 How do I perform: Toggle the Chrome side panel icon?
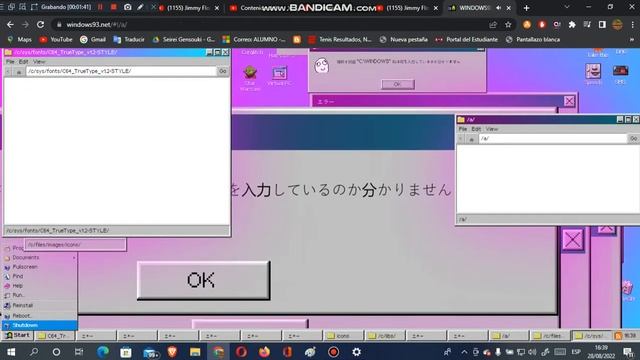pos(602,24)
